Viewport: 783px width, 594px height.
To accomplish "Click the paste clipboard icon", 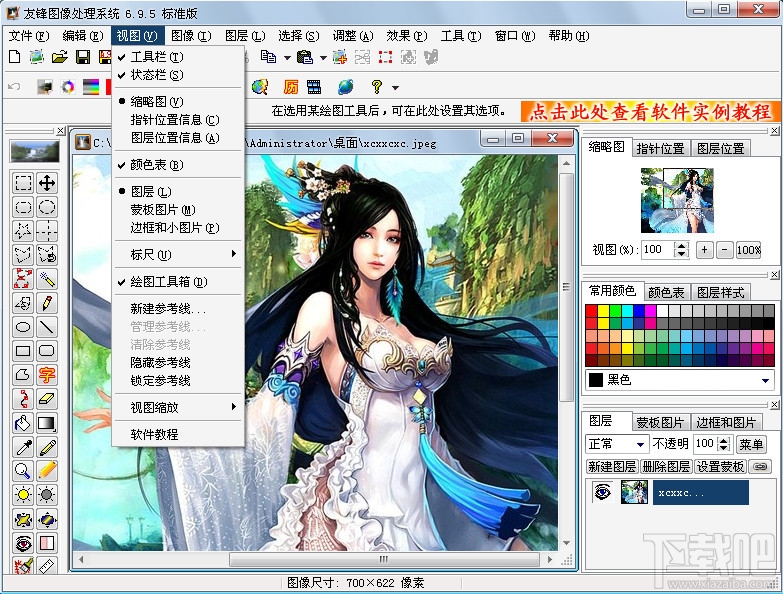I will 304,57.
